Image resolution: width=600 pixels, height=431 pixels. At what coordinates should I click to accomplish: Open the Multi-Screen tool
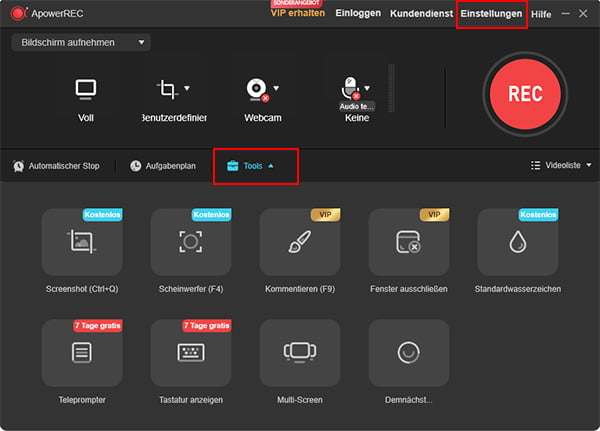point(300,353)
